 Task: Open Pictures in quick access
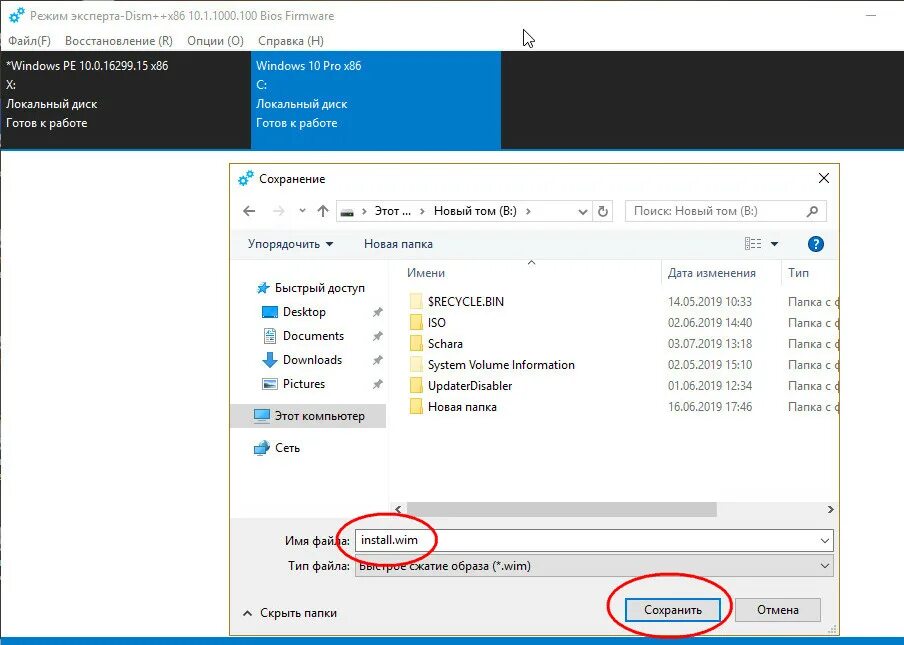(304, 384)
